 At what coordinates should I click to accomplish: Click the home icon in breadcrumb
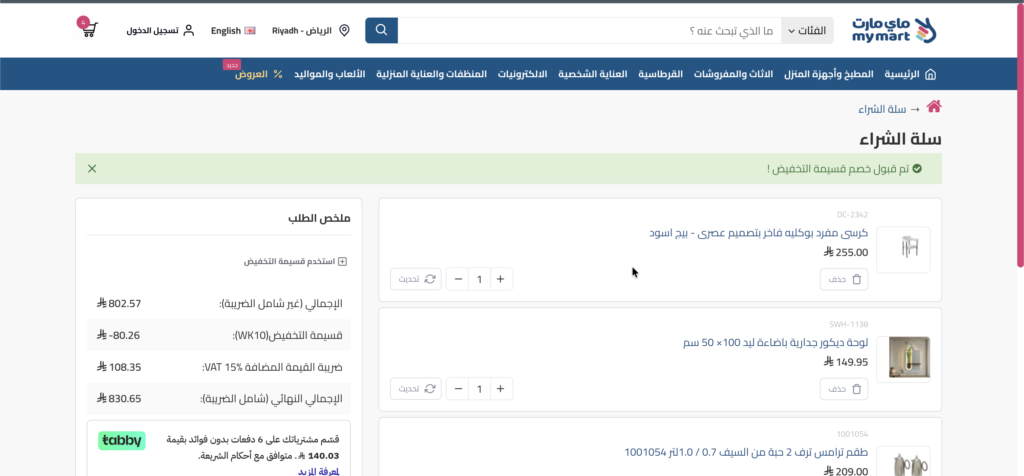coord(934,107)
